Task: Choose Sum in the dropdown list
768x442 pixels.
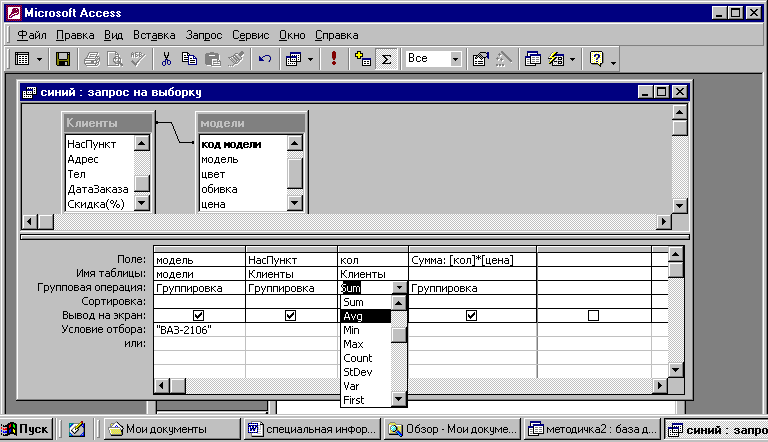Action: pos(365,302)
